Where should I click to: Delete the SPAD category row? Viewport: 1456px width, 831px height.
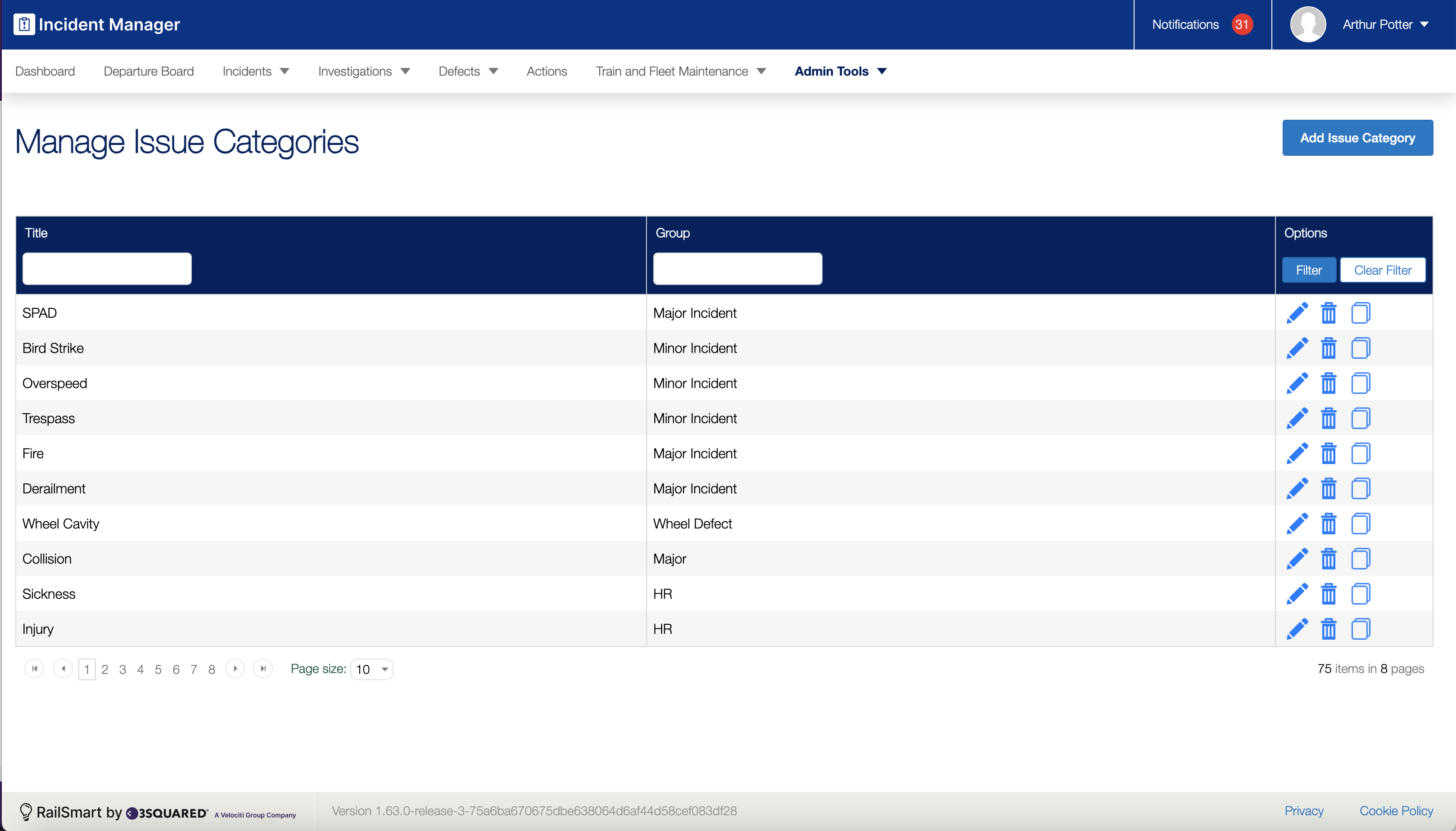[x=1328, y=313]
